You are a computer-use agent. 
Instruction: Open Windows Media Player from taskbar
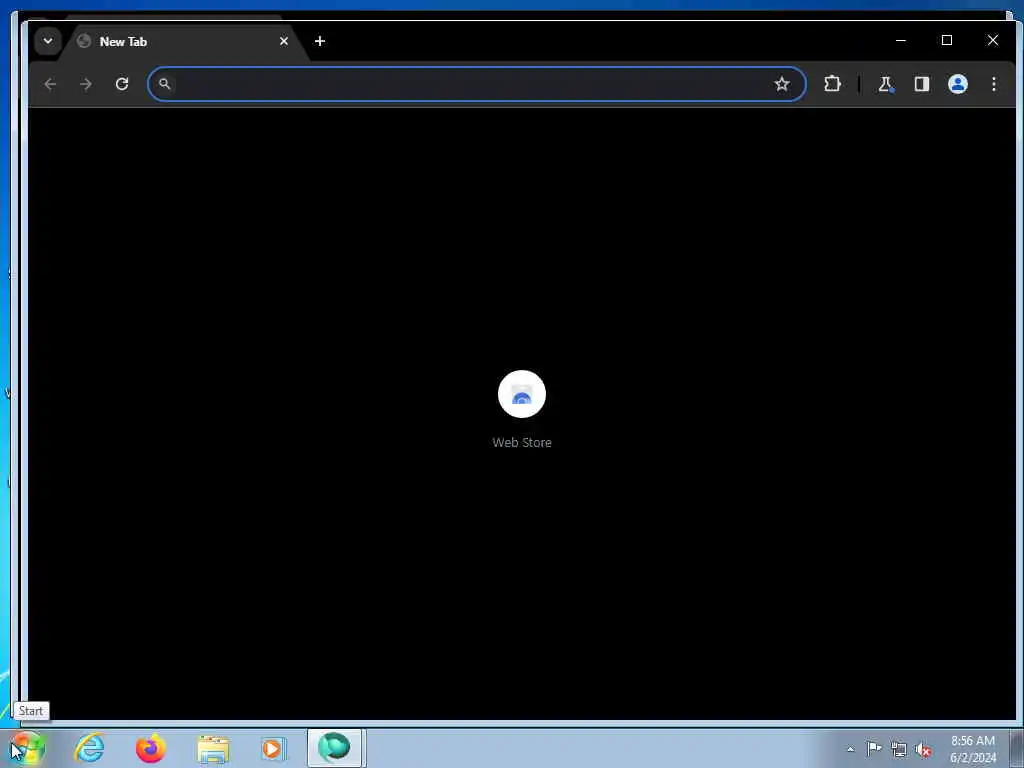pyautogui.click(x=272, y=748)
